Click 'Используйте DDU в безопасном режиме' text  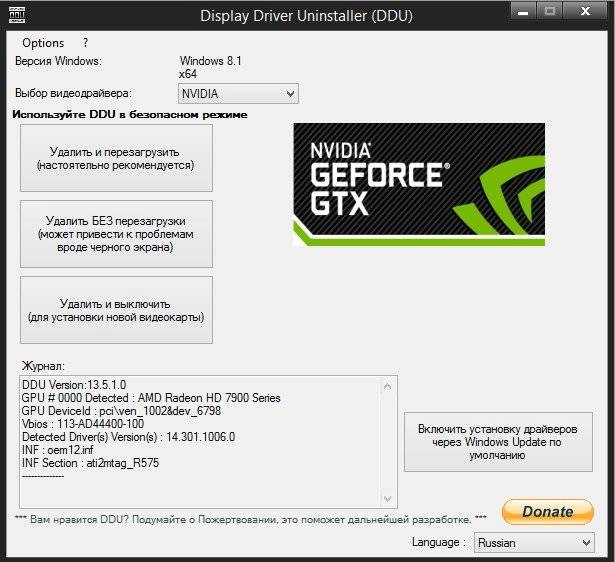tap(130, 115)
